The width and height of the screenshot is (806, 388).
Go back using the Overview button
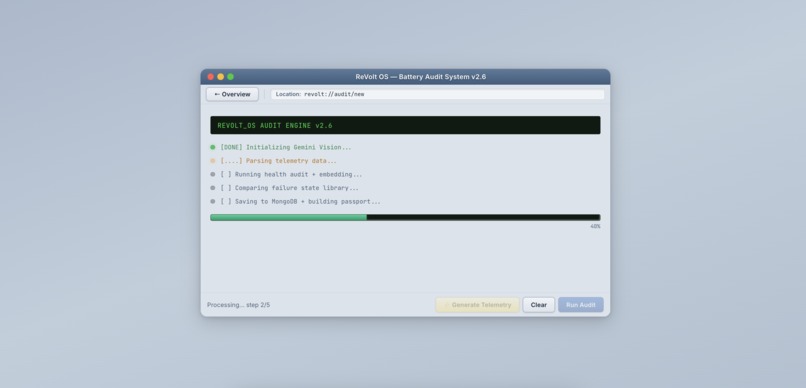[x=232, y=94]
